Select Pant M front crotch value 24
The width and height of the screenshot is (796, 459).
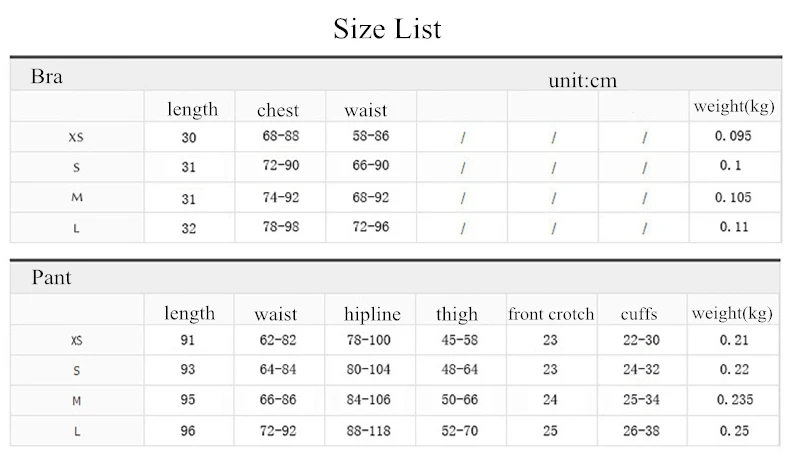550,400
